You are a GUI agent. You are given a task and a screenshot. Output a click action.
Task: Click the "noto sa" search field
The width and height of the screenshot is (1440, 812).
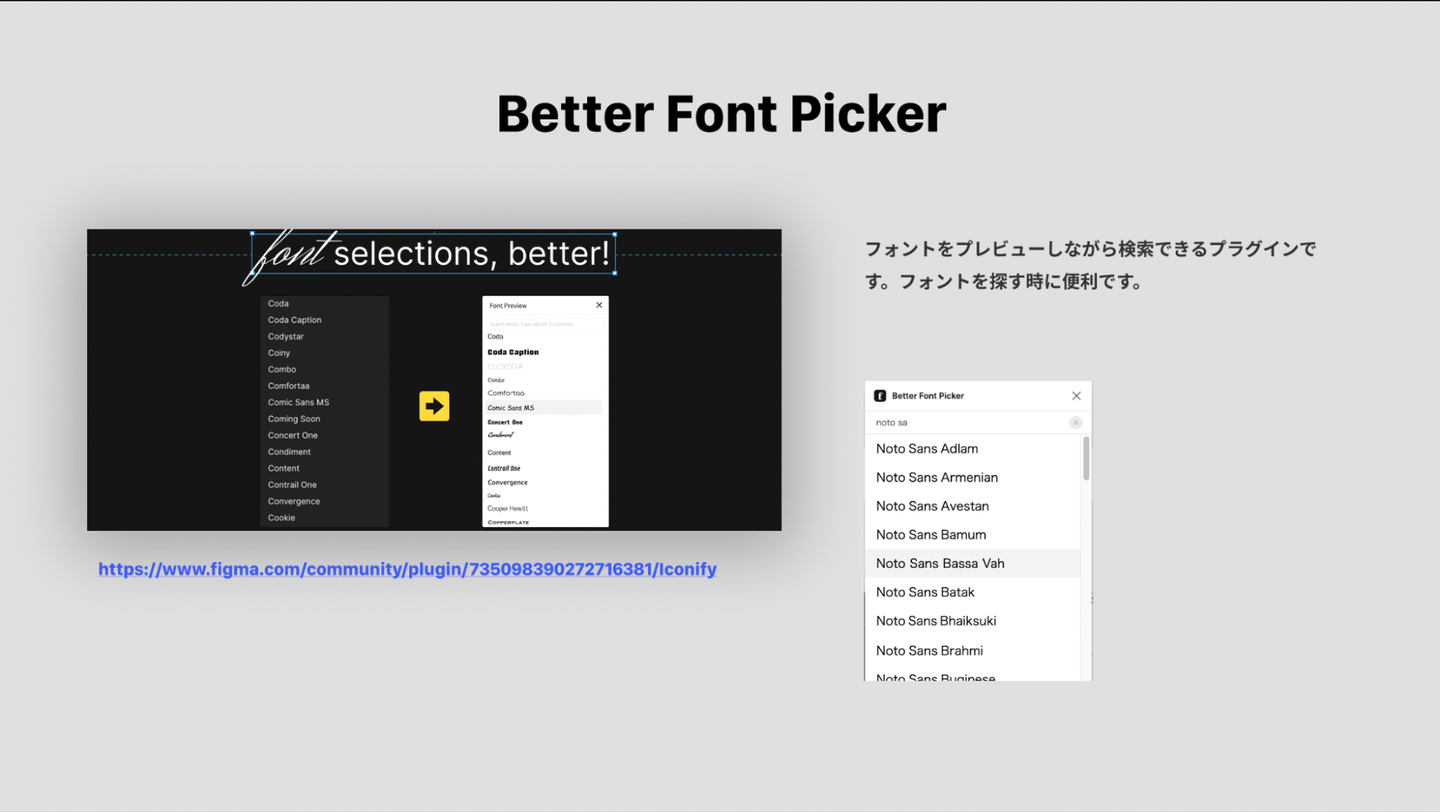click(x=965, y=423)
